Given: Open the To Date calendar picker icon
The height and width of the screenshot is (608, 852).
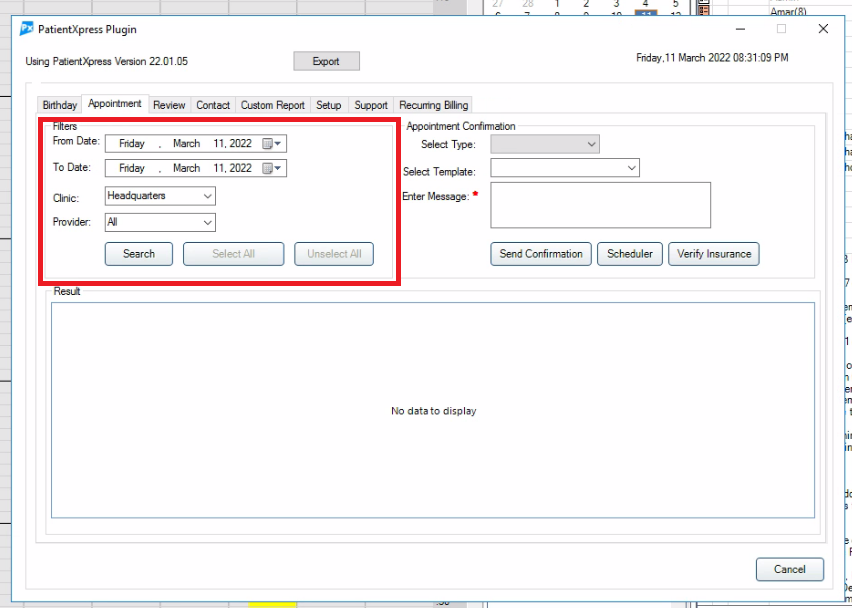Looking at the screenshot, I should [x=268, y=169].
